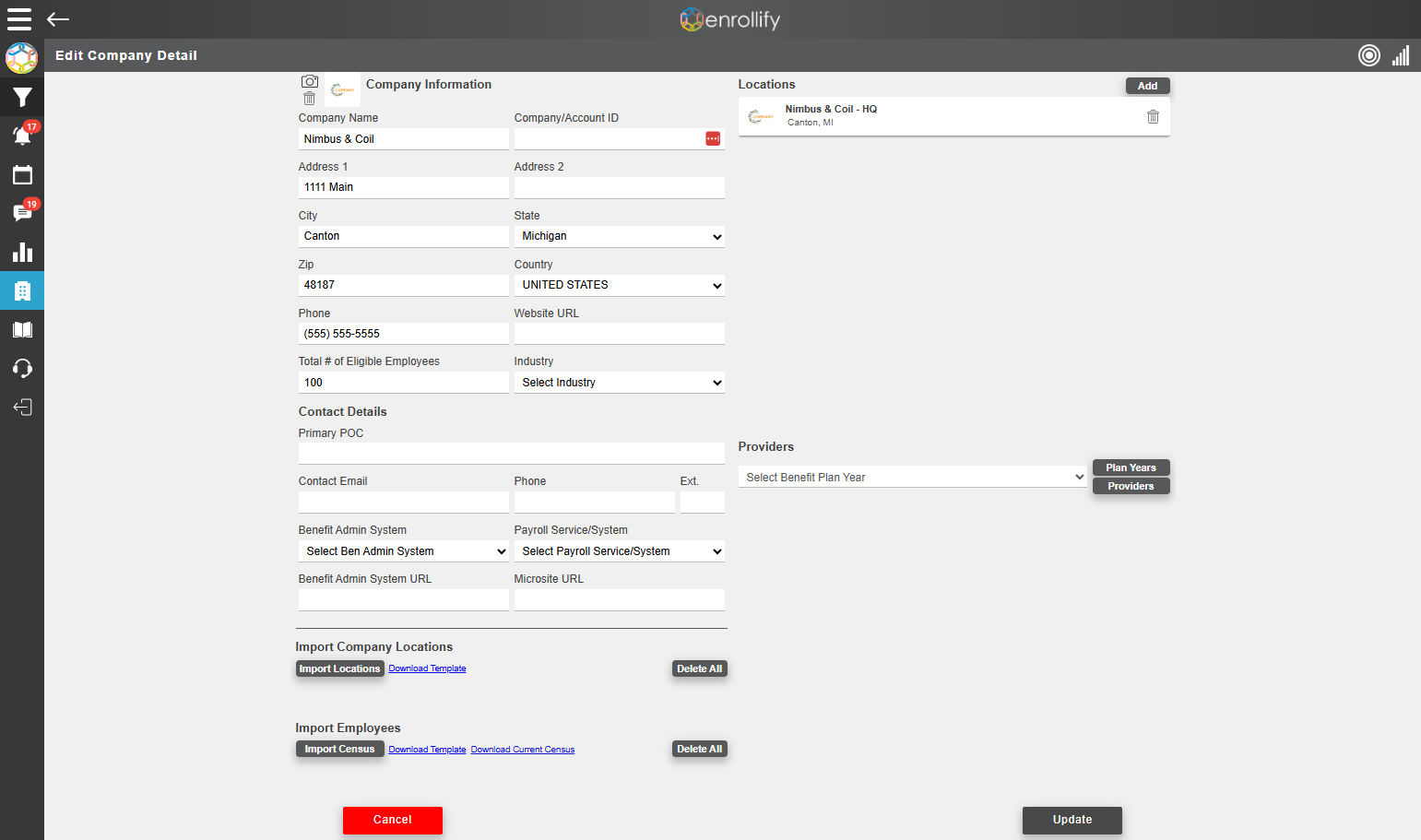Open the book library sidebar icon
The width and height of the screenshot is (1421, 840).
pos(22,330)
